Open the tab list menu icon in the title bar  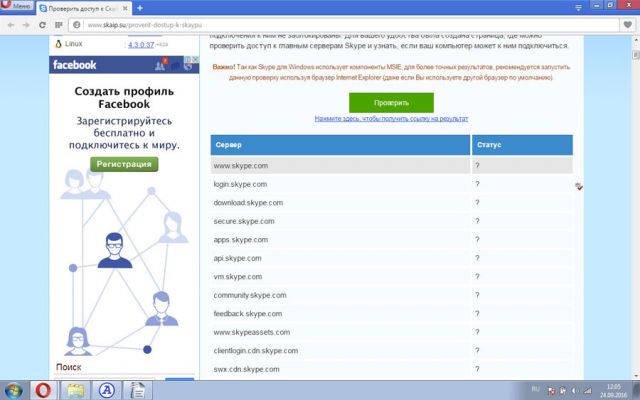578,8
